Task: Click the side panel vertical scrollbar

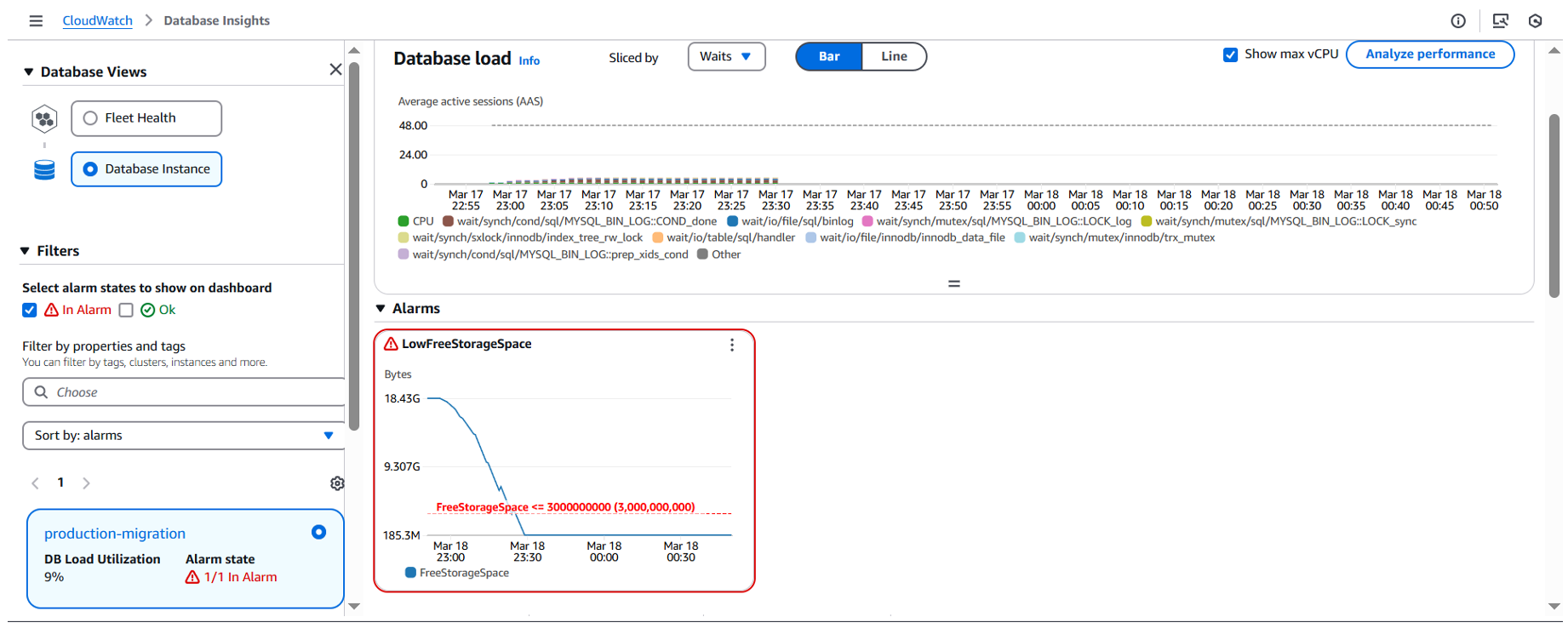Action: click(x=354, y=247)
